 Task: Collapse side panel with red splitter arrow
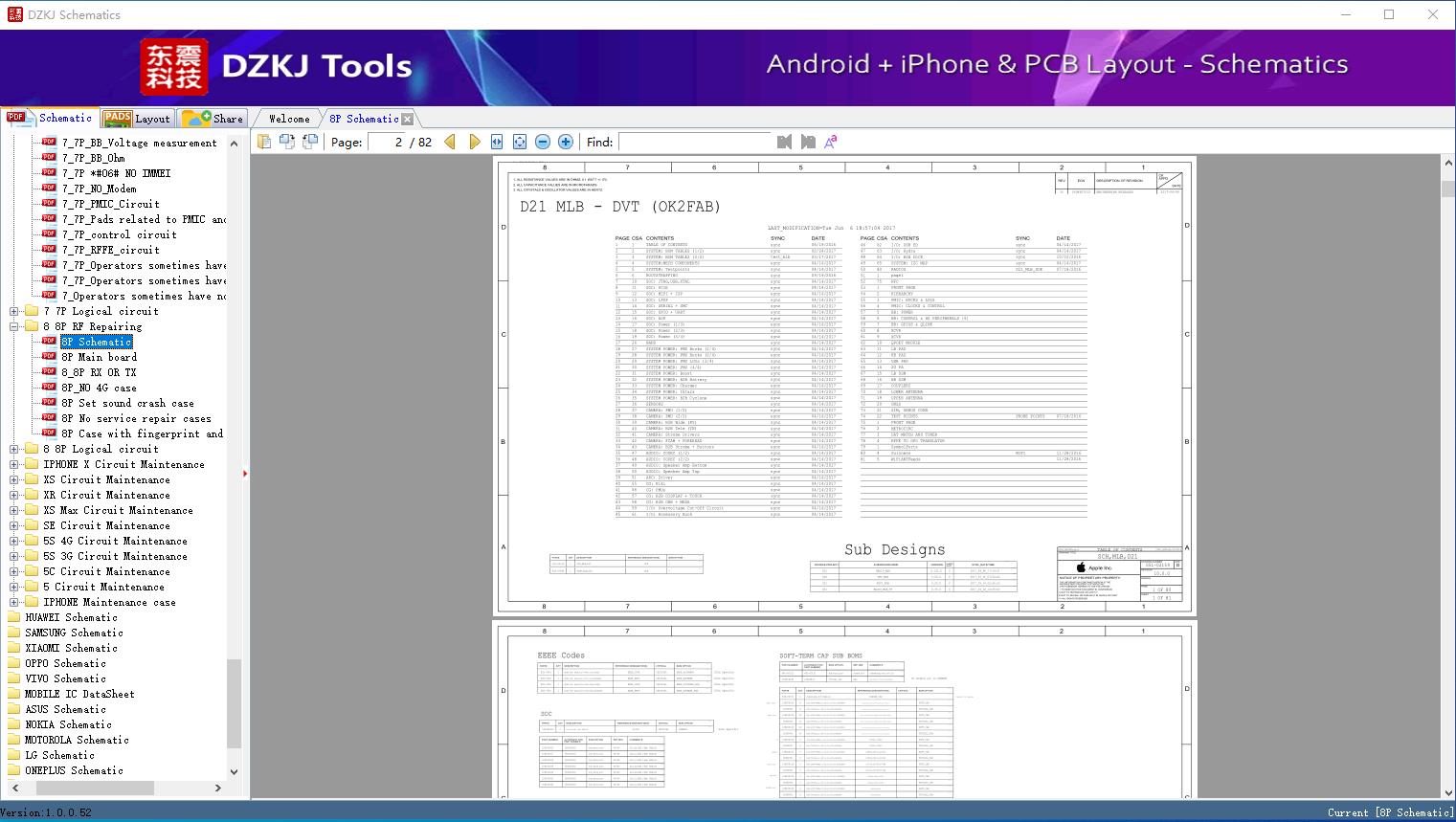(246, 473)
